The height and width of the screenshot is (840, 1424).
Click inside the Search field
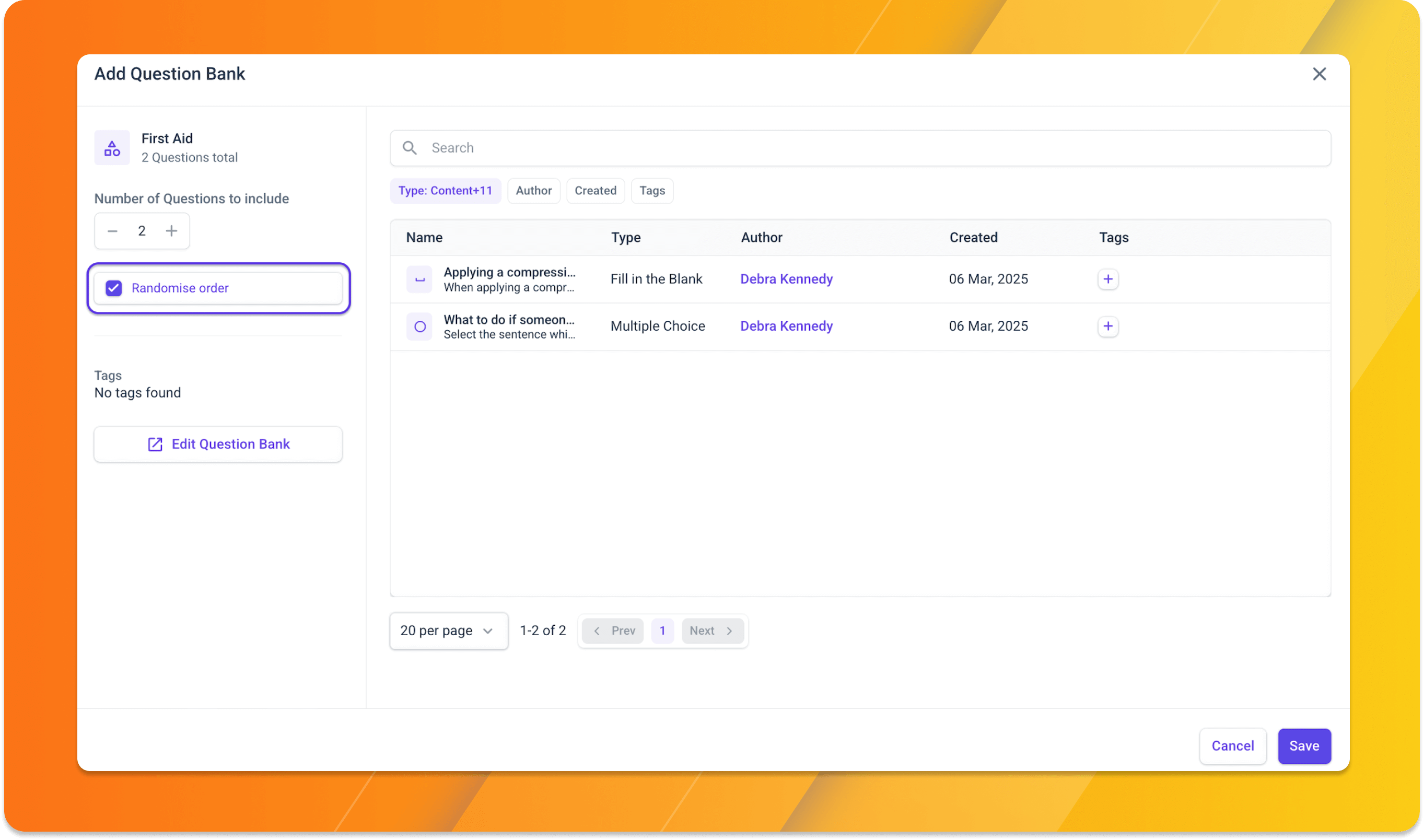[x=860, y=148]
